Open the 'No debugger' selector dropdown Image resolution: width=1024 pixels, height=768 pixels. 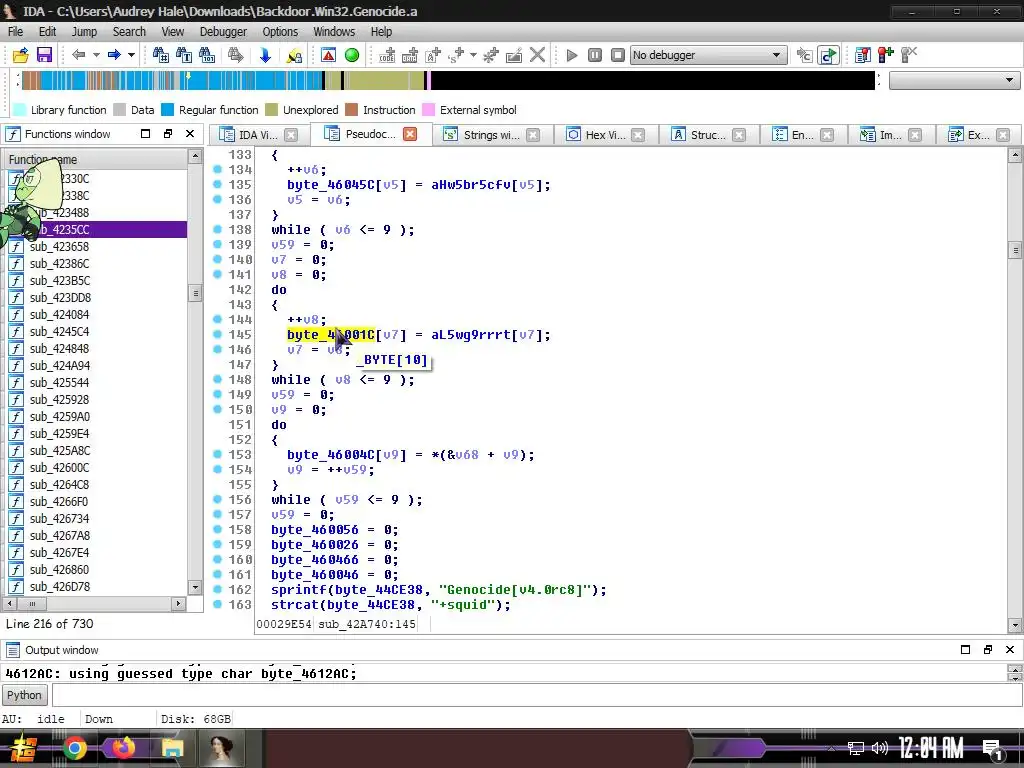pyautogui.click(x=708, y=55)
